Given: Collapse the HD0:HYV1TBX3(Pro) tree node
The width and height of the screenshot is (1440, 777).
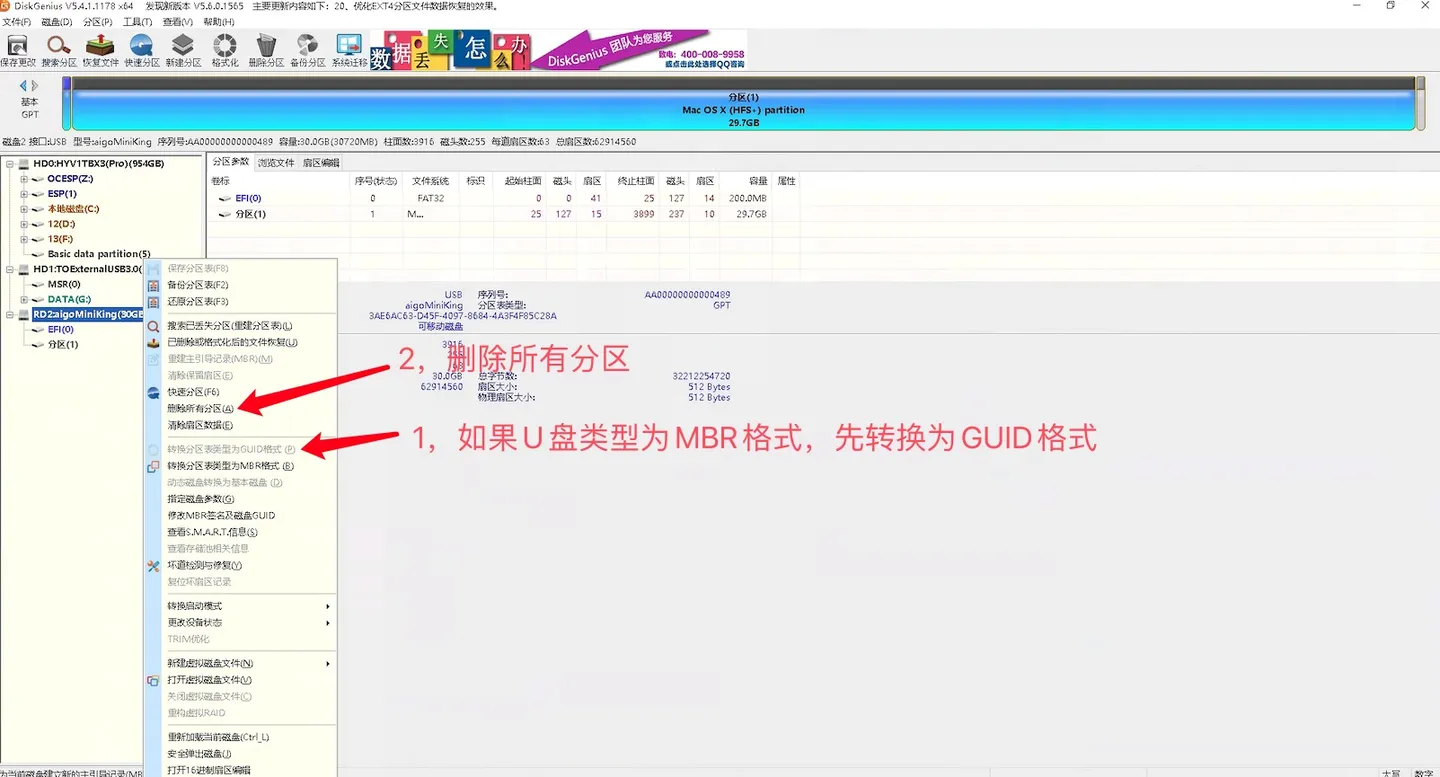Looking at the screenshot, I should click(x=8, y=162).
